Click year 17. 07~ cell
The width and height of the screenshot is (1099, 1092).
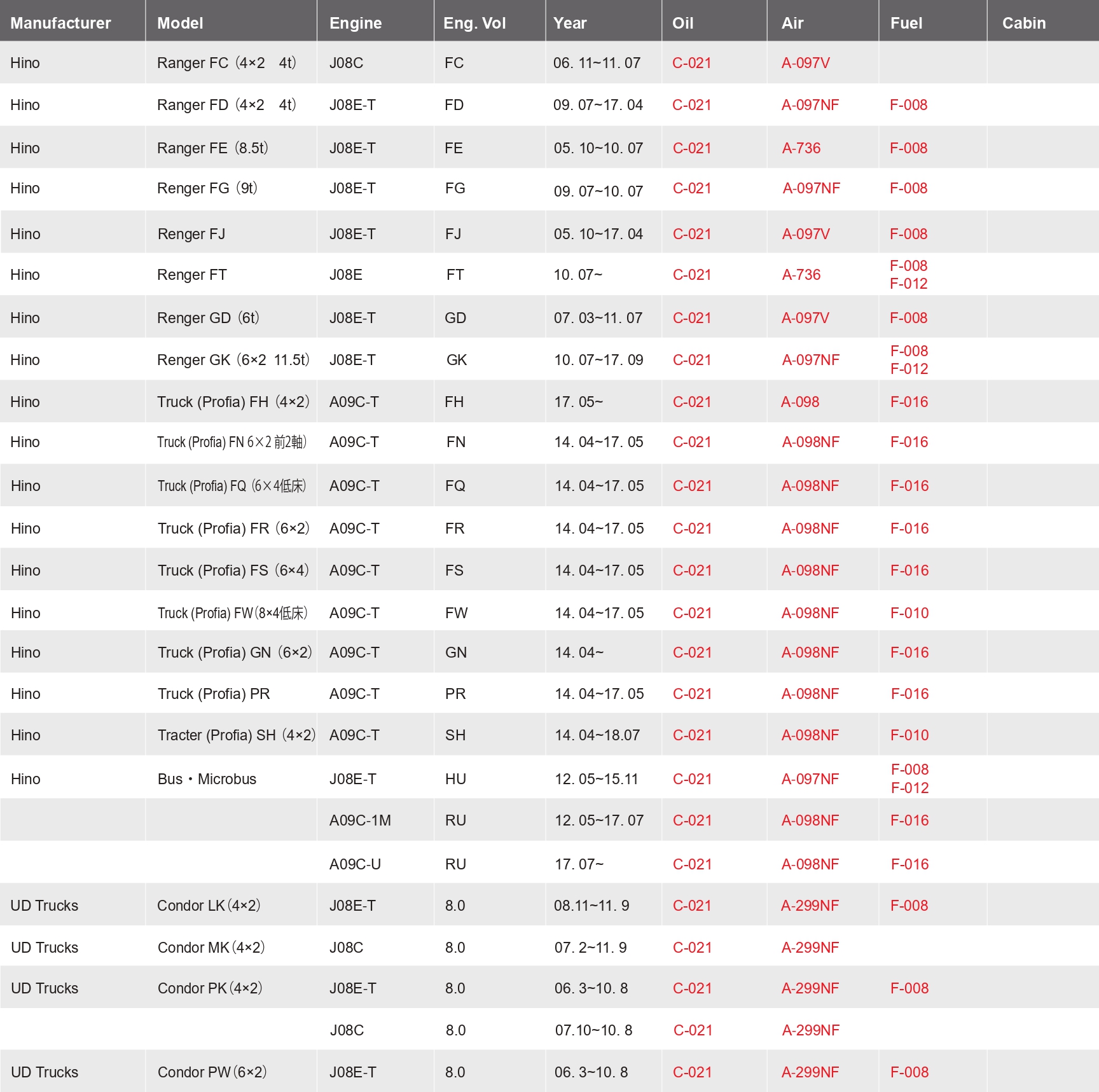click(x=579, y=864)
